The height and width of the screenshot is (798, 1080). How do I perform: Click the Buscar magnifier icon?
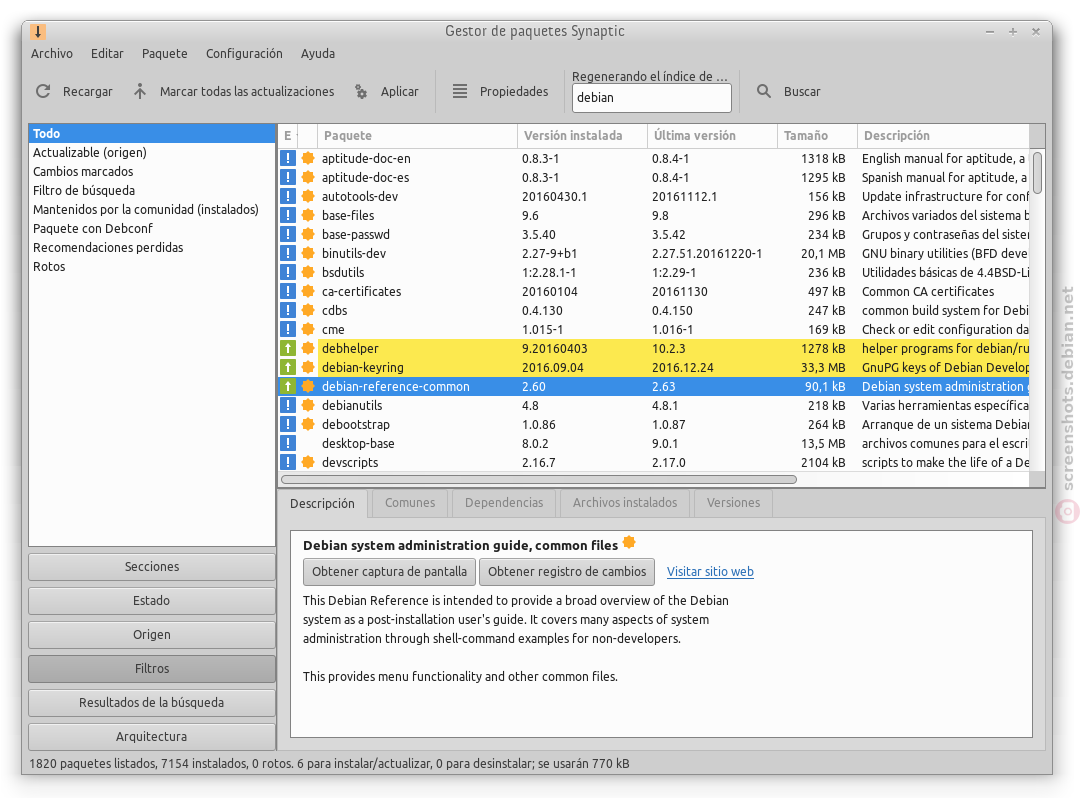tap(764, 91)
